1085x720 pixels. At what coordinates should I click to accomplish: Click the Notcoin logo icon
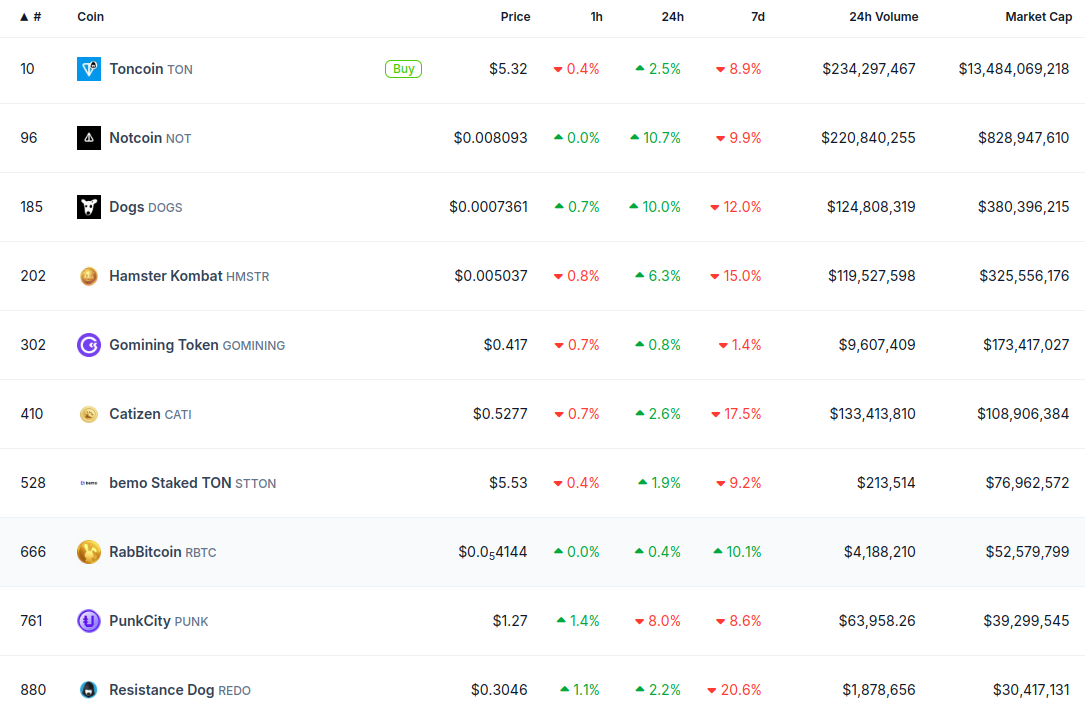[x=89, y=138]
